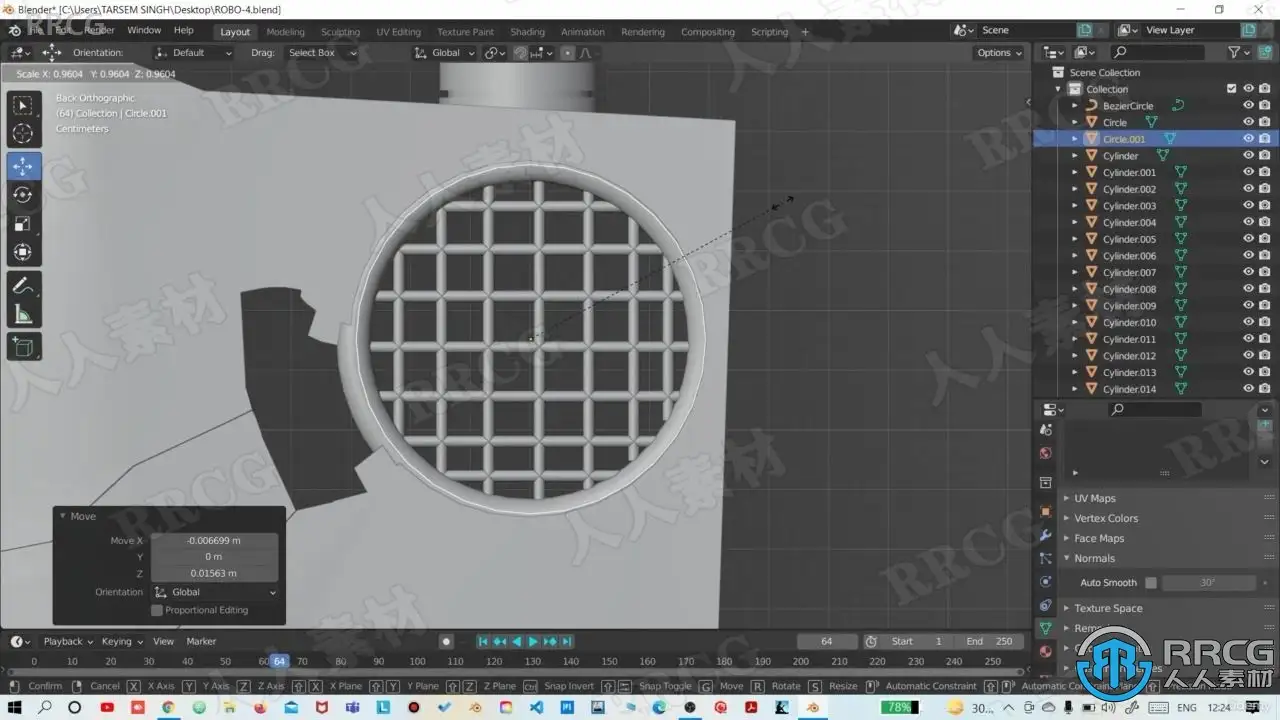1280x720 pixels.
Task: Expand Cylinder.003 in the outliner tree
Action: (1075, 206)
